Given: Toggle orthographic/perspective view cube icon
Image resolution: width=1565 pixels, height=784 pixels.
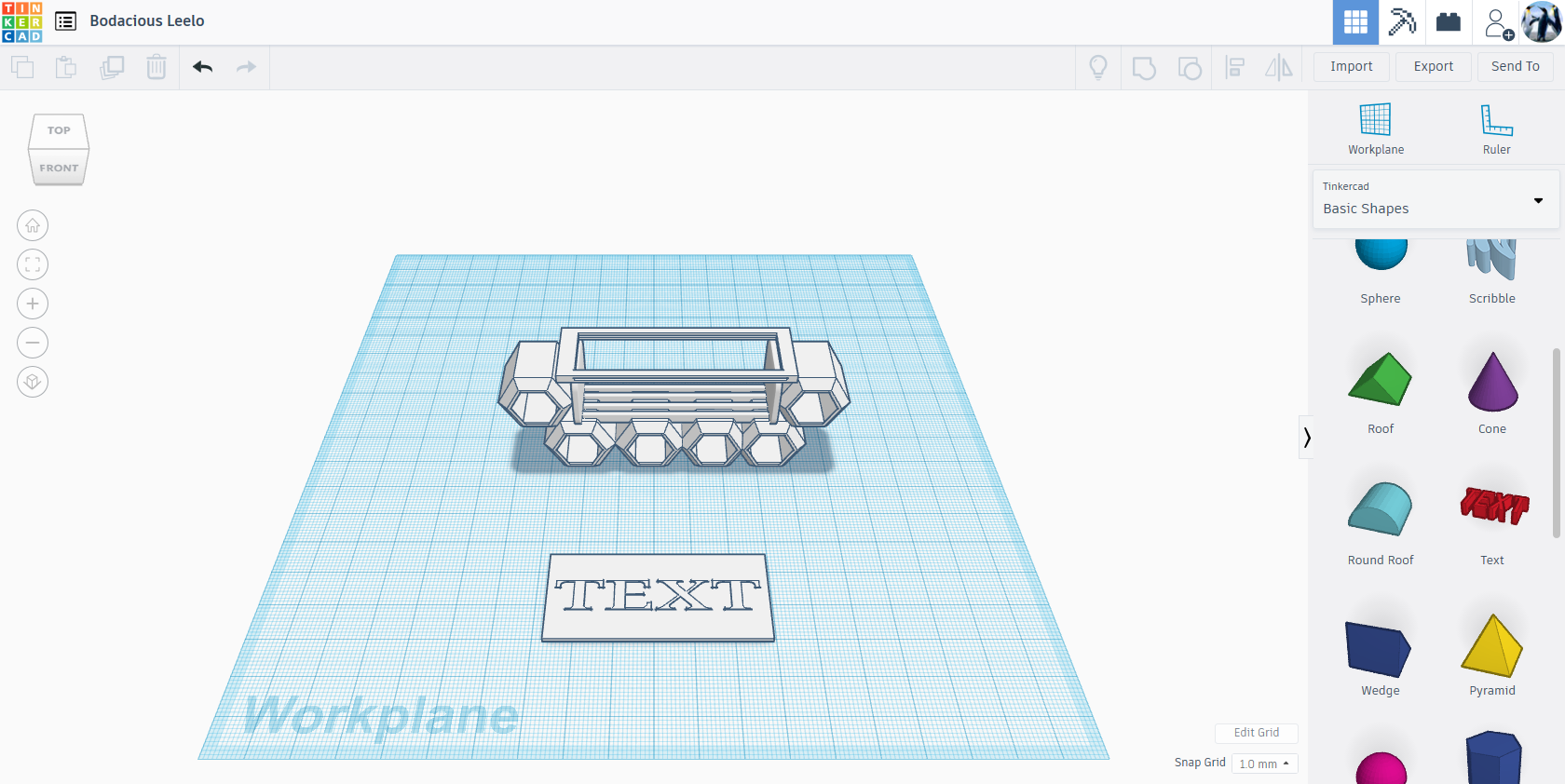Looking at the screenshot, I should tap(33, 382).
